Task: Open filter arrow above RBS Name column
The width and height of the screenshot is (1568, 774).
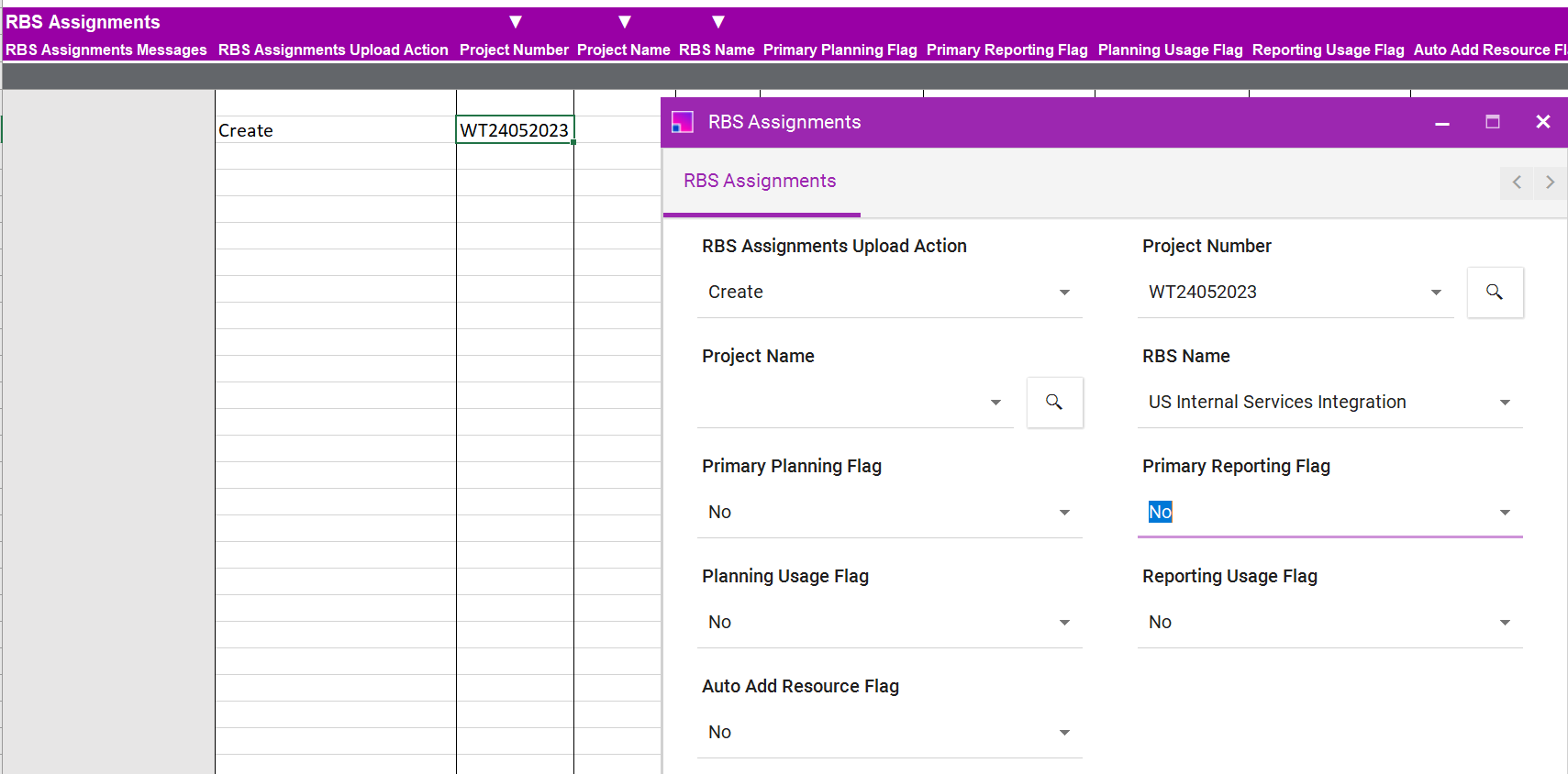Action: click(x=718, y=22)
